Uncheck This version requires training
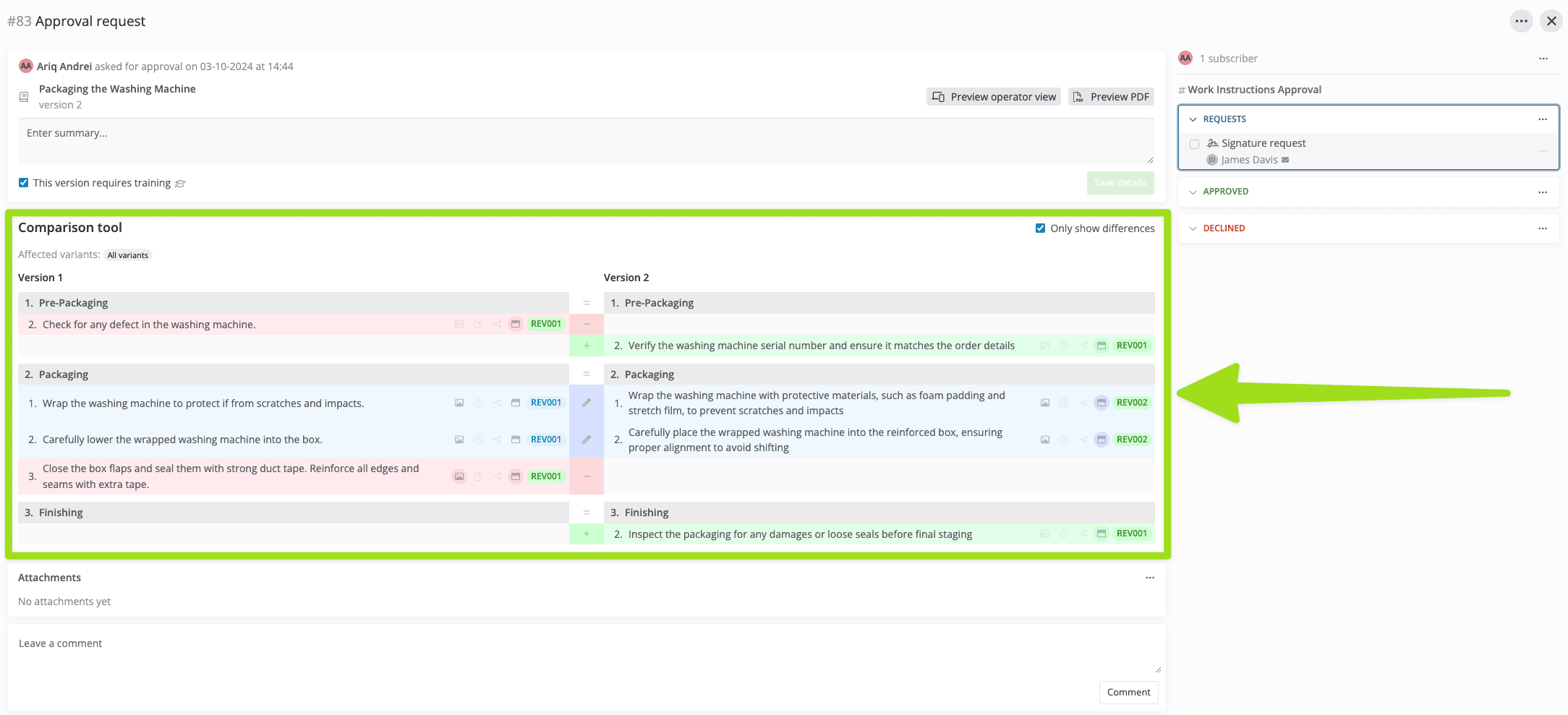Viewport: 1568px width, 715px height. point(24,183)
